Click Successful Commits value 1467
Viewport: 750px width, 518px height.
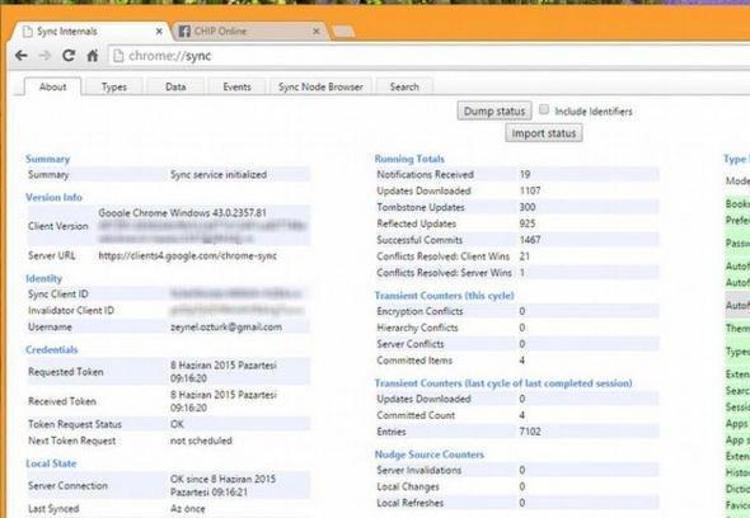[530, 240]
